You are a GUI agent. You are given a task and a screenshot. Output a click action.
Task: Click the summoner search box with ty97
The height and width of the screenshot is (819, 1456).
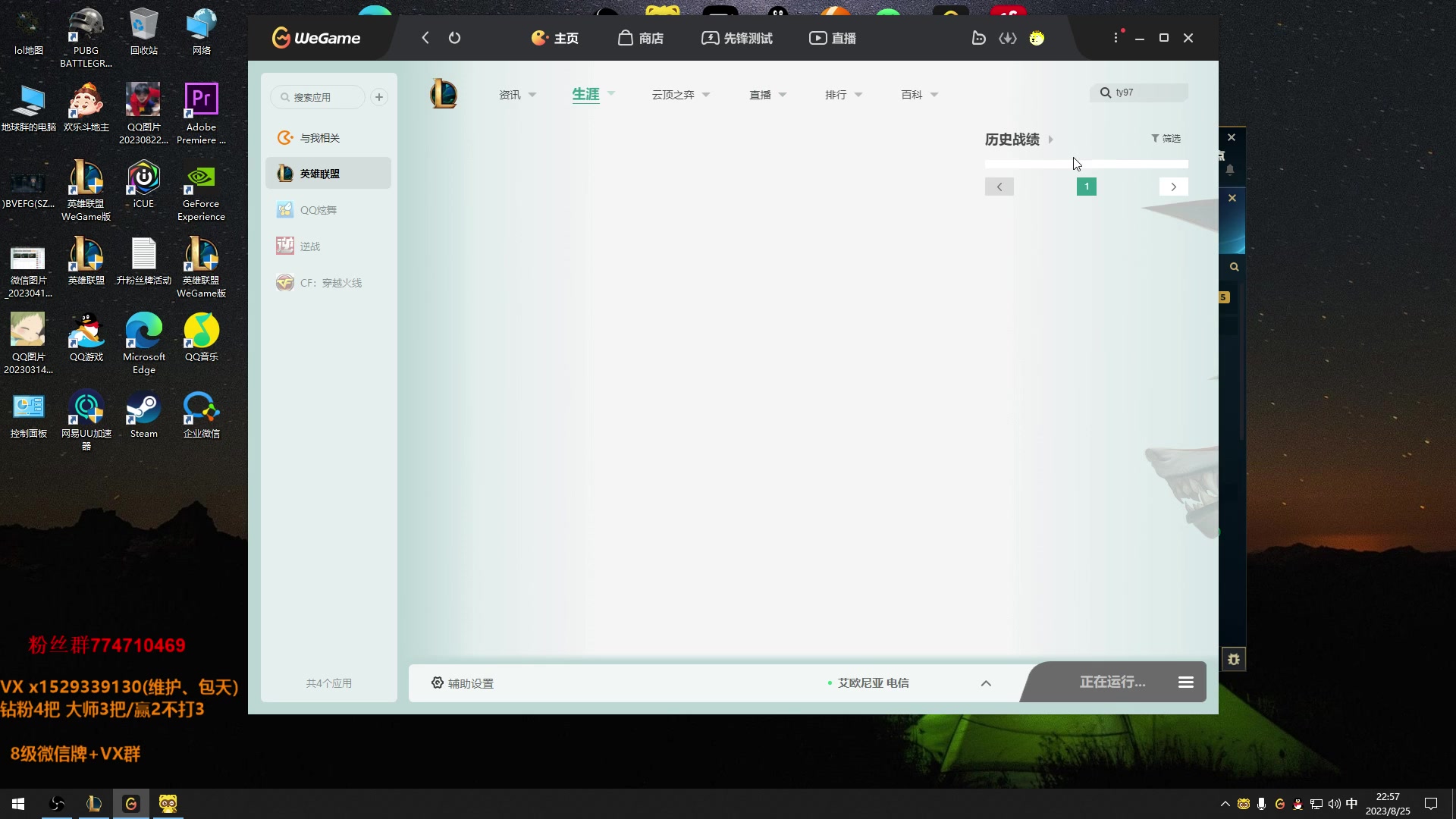[x=1140, y=93]
